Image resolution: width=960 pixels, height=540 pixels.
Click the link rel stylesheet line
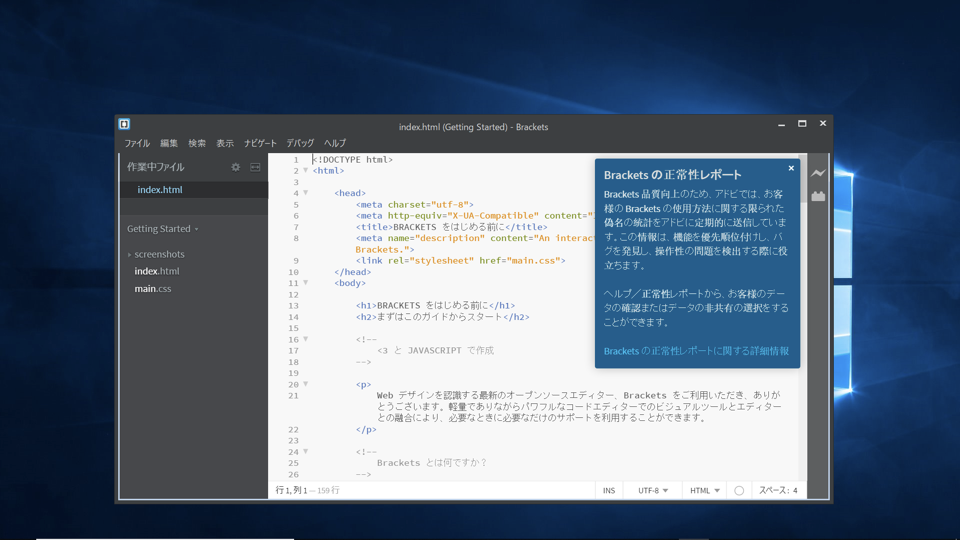pyautogui.click(x=460, y=261)
